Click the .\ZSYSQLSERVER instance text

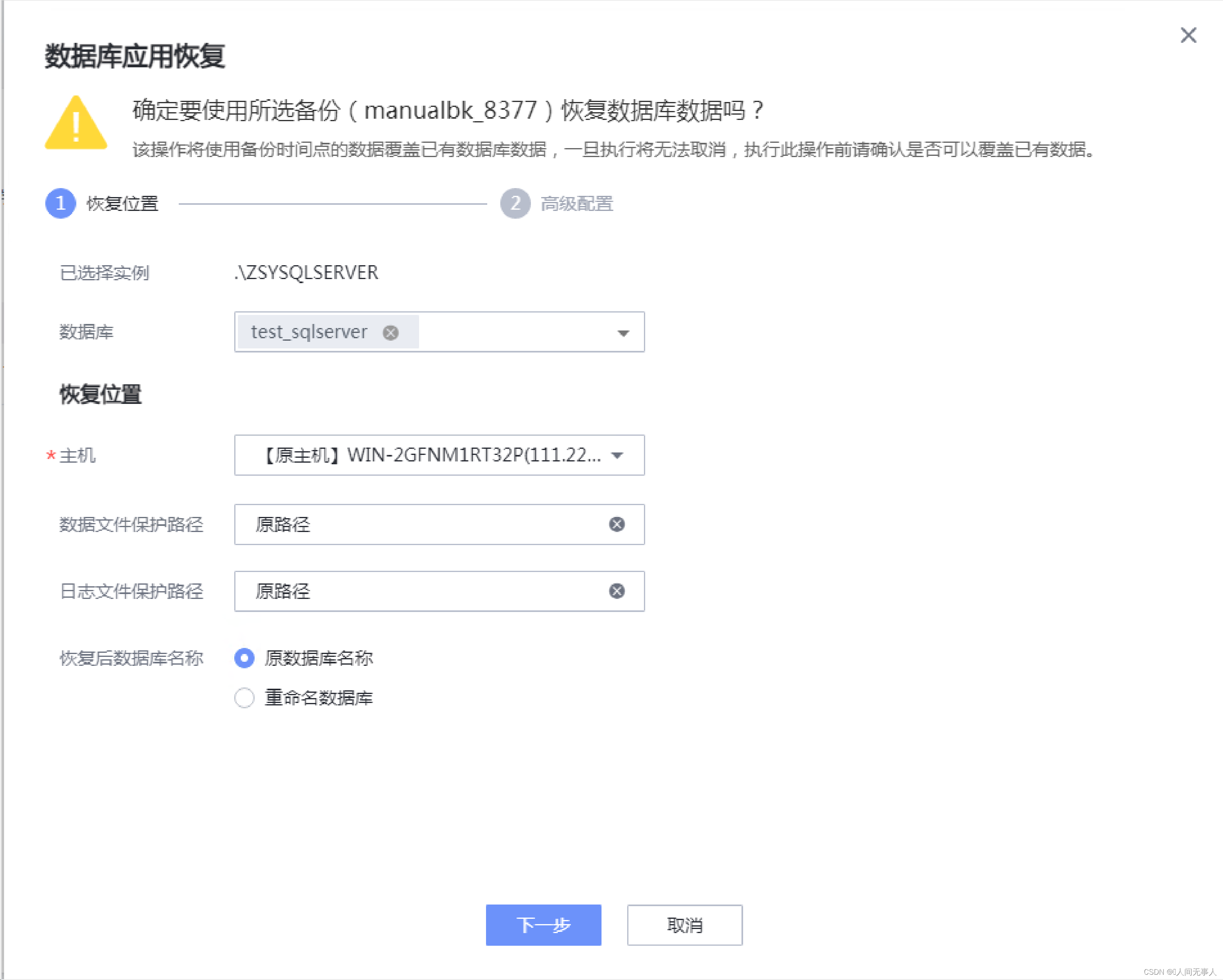[x=306, y=272]
